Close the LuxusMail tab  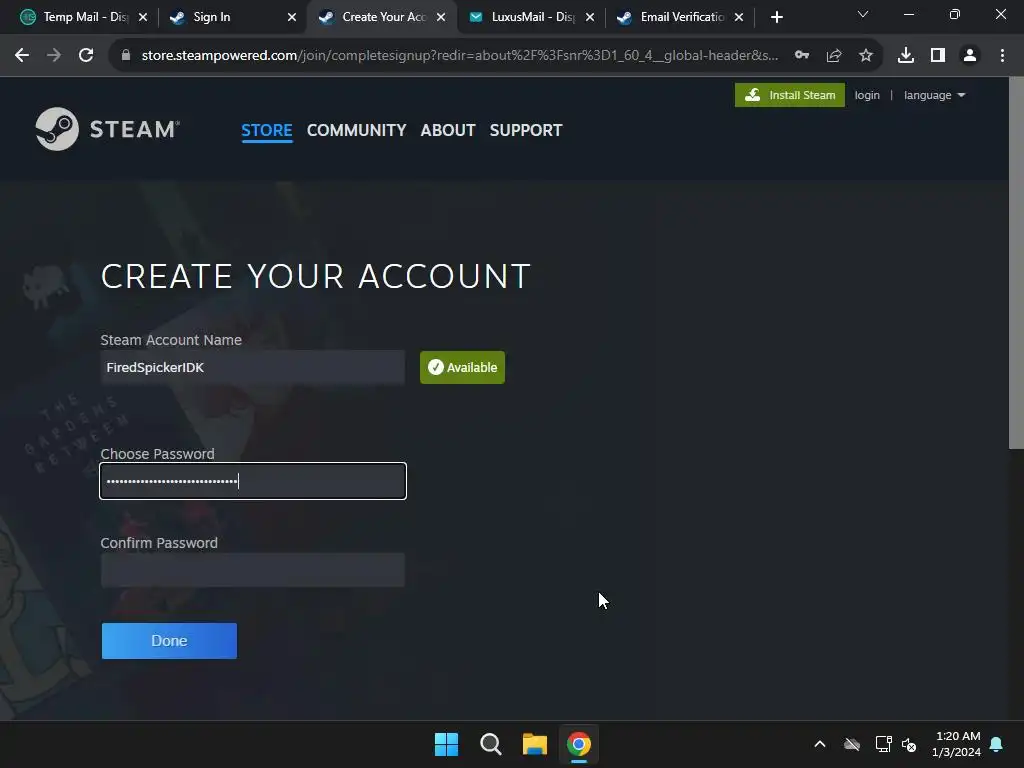click(x=590, y=17)
